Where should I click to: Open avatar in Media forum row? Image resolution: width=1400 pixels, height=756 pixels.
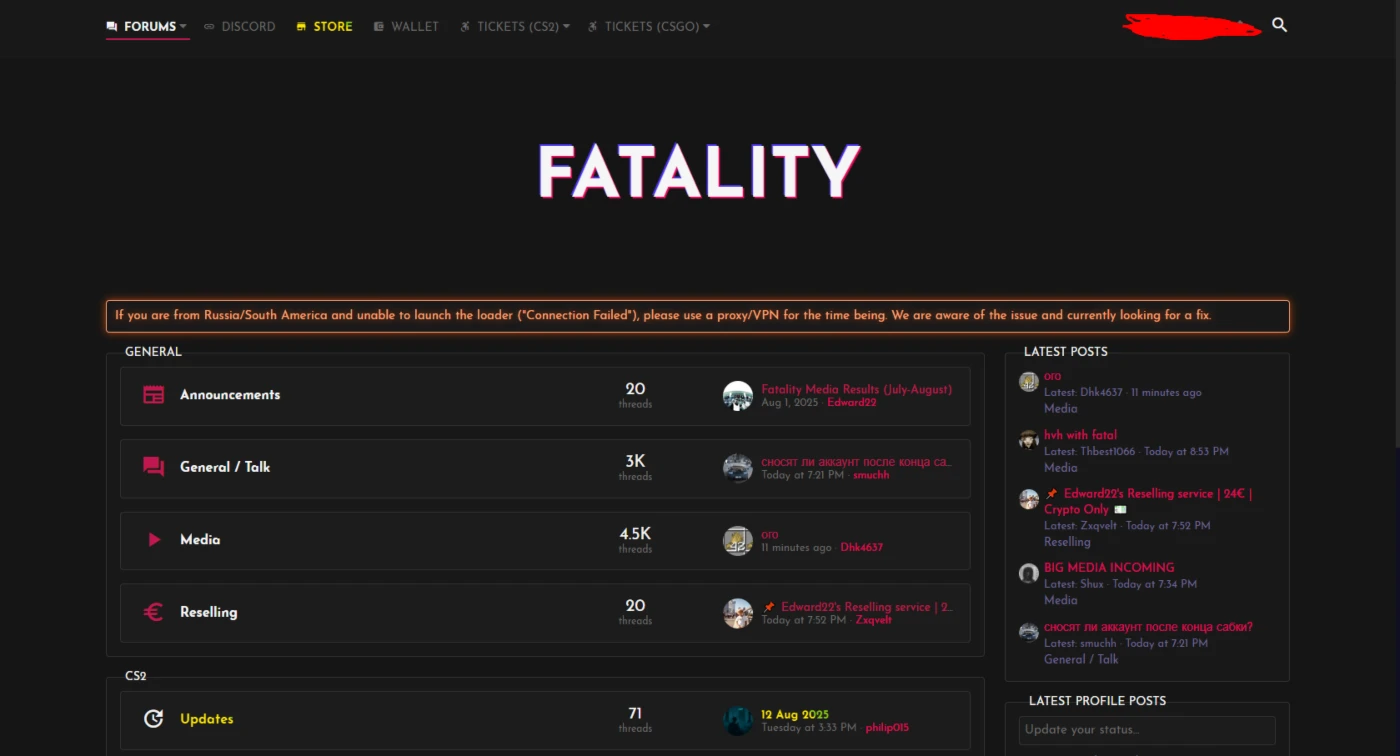738,541
